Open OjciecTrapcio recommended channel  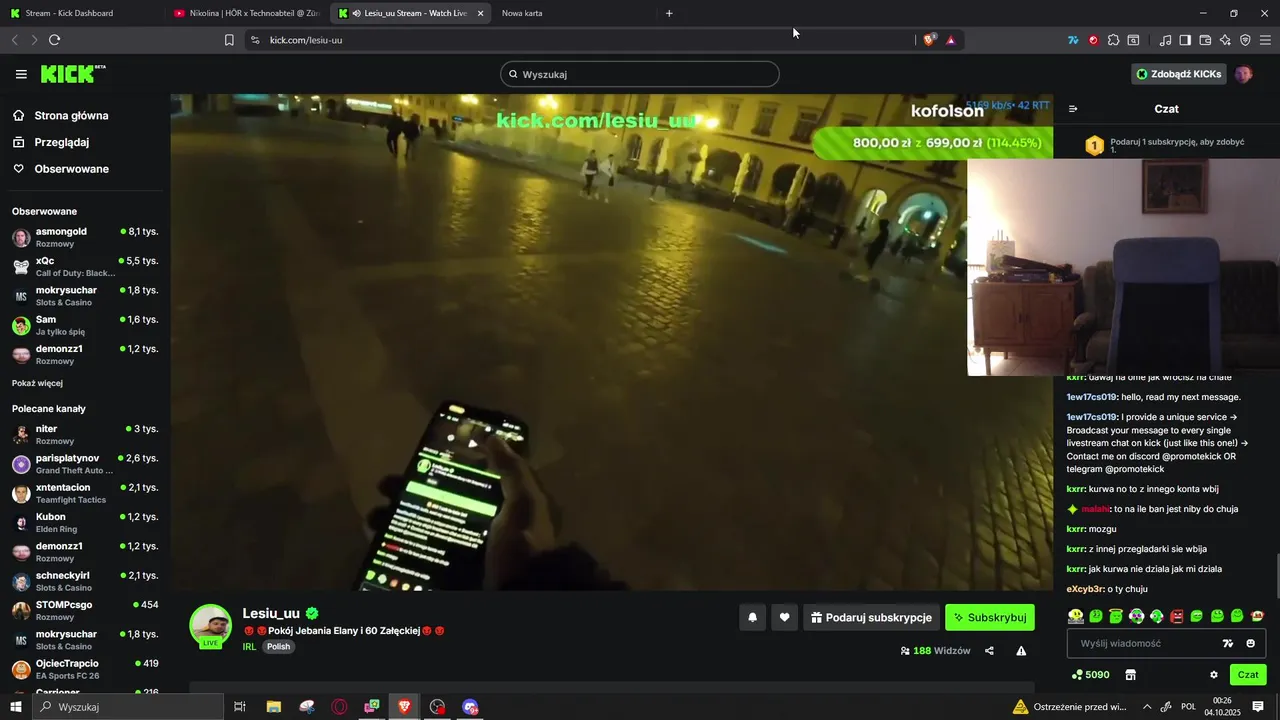click(x=85, y=669)
